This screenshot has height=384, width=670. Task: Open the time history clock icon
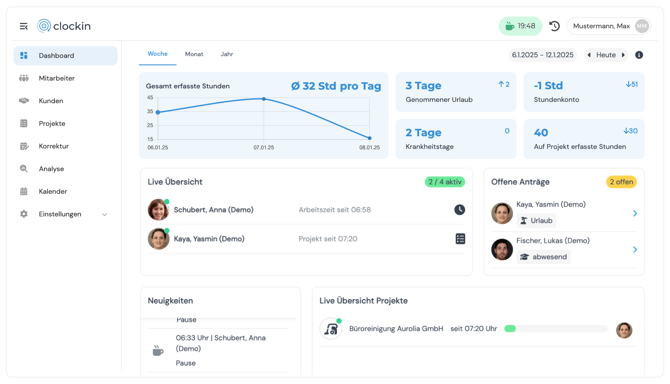[x=554, y=26]
